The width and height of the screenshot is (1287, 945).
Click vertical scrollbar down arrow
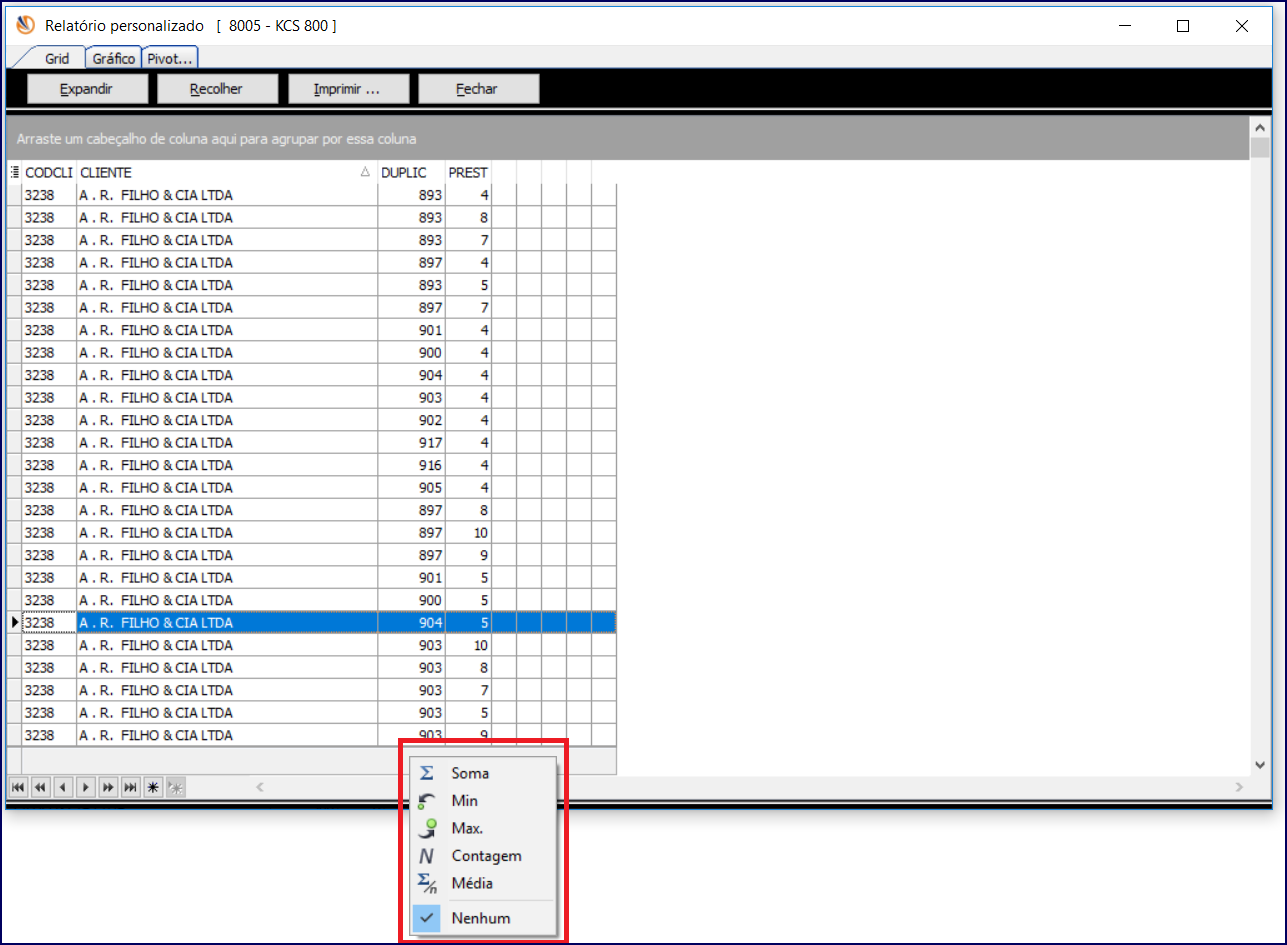click(1260, 765)
